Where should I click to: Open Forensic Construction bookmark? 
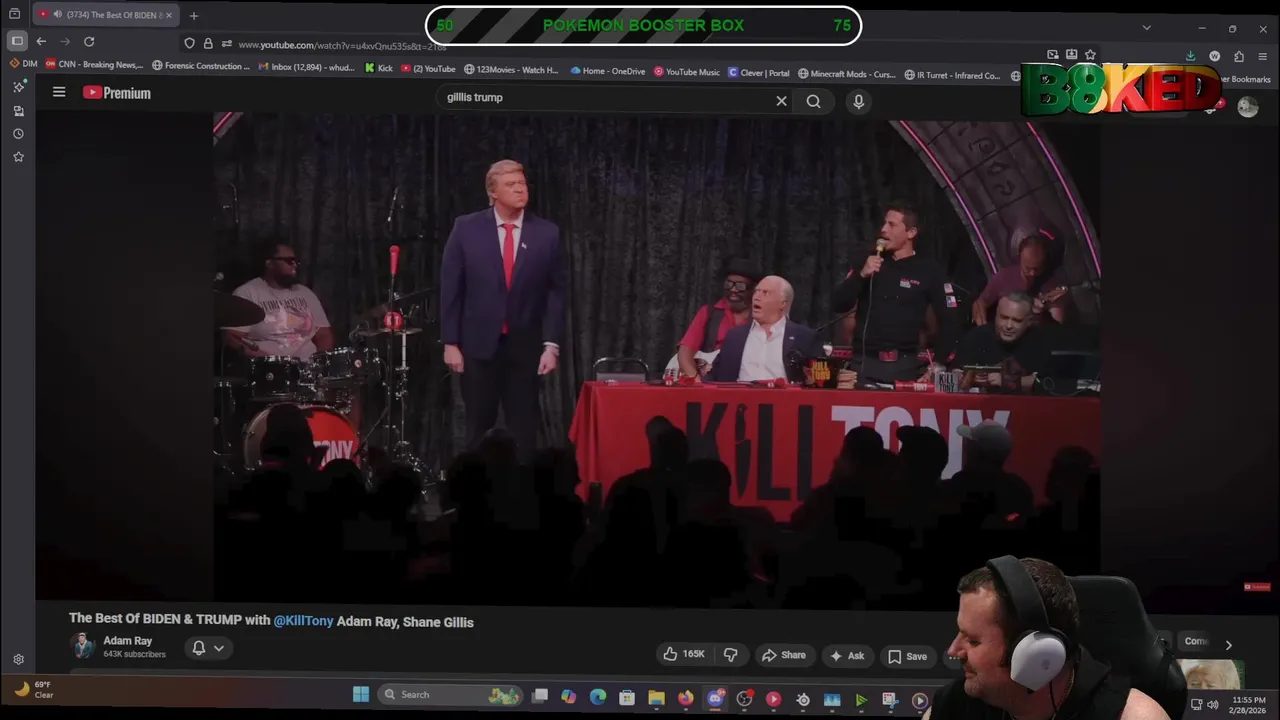[x=201, y=65]
